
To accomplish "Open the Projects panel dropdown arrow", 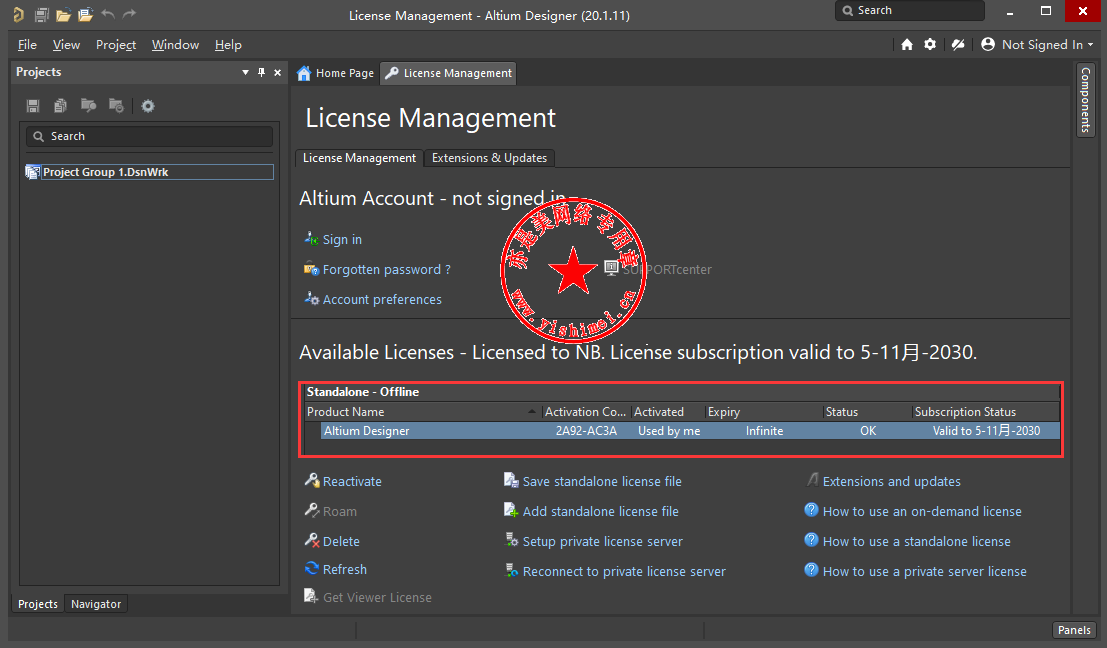I will [x=246, y=72].
